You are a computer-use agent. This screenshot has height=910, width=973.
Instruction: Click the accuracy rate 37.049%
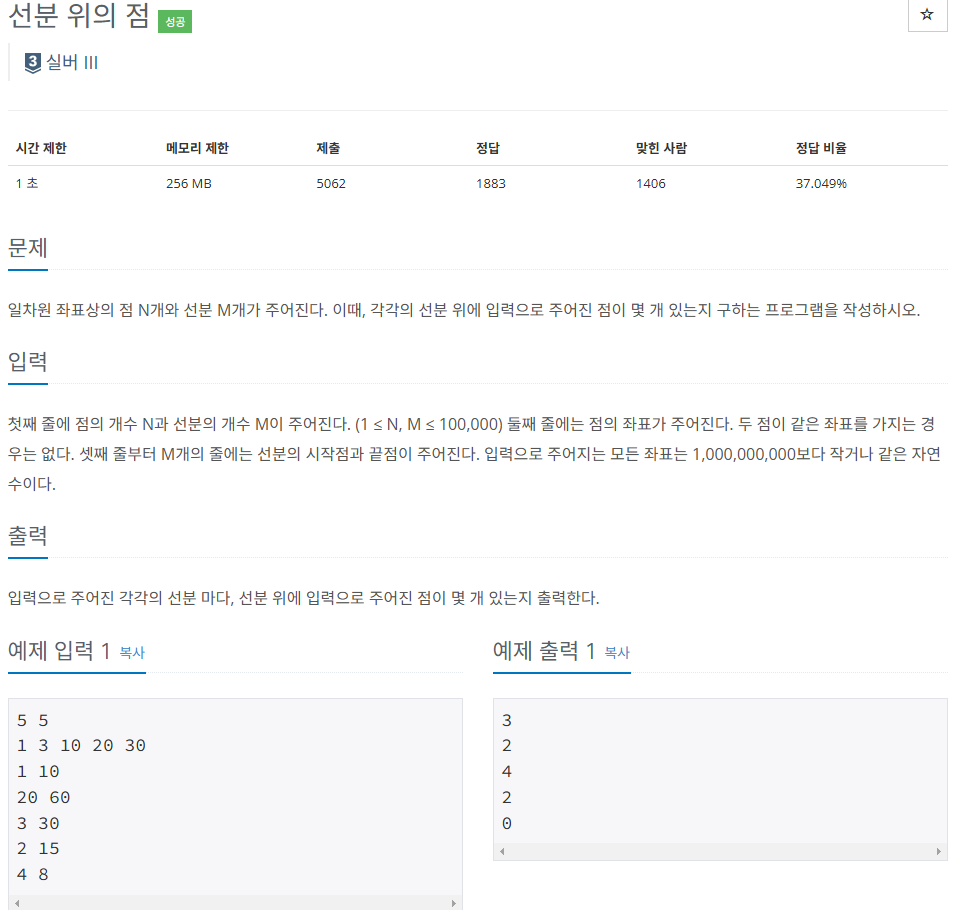point(821,183)
